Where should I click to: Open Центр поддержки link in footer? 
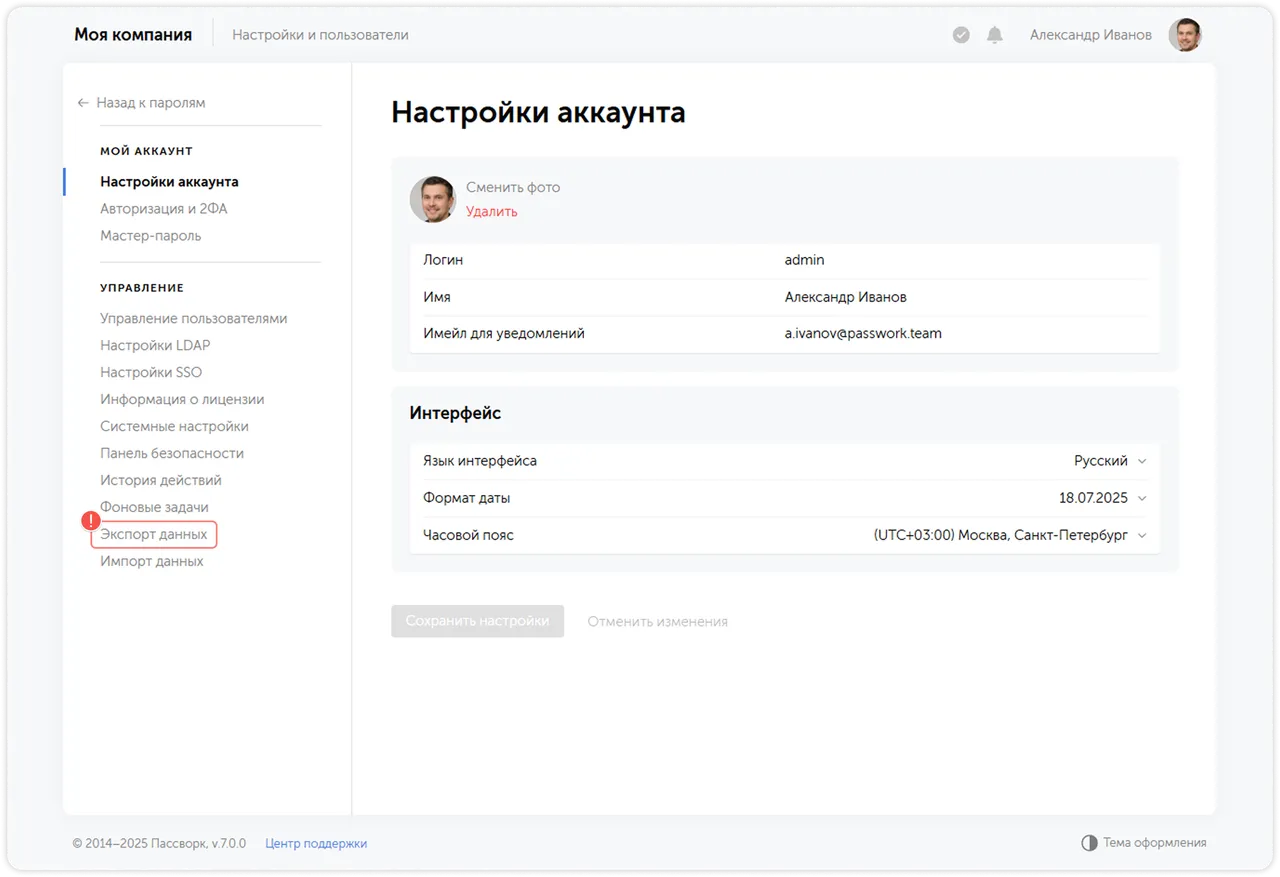316,844
